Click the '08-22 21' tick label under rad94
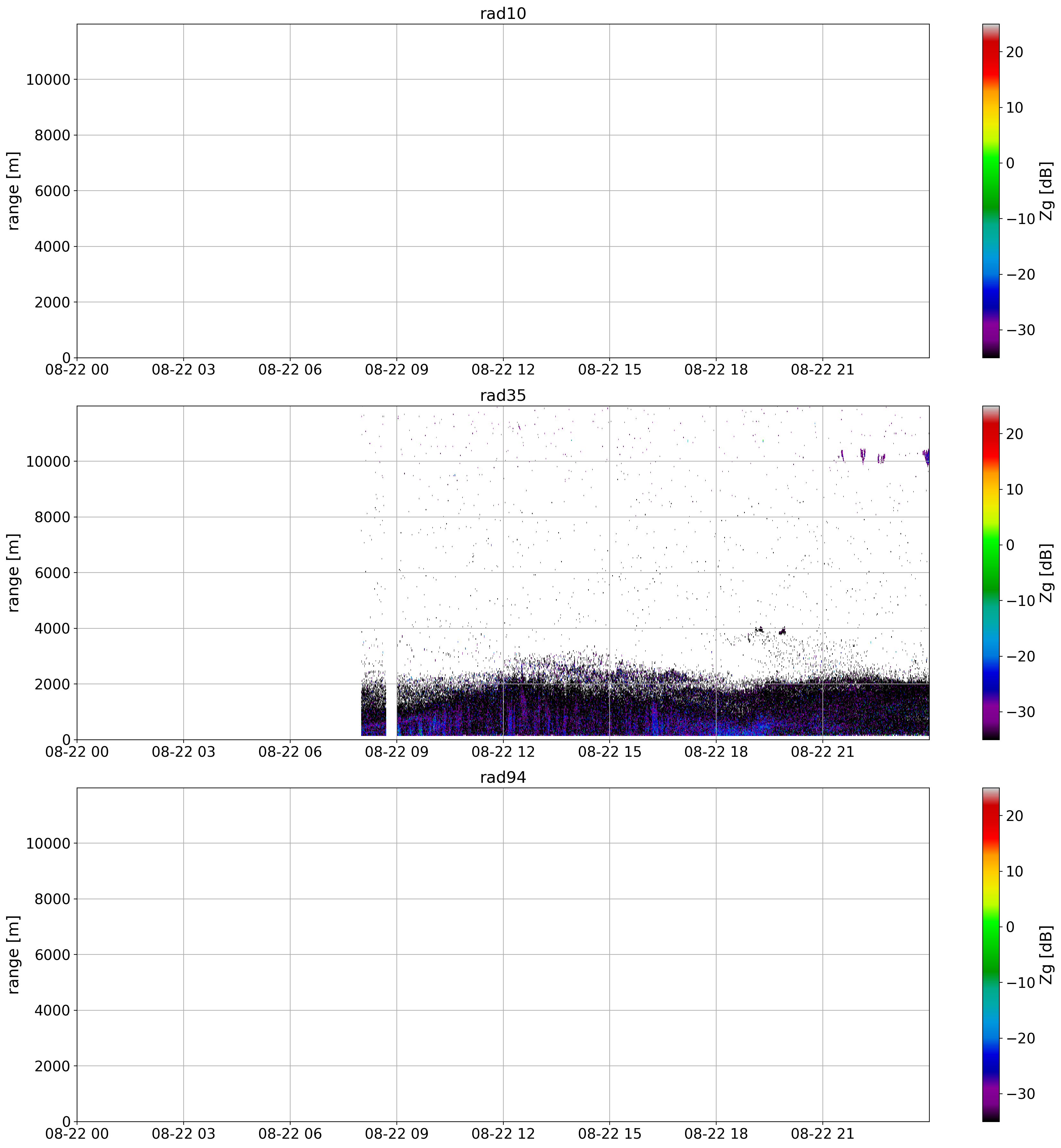 (x=822, y=1133)
